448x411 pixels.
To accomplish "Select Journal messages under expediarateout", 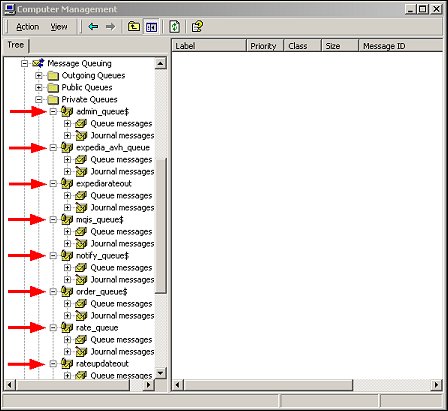I will (x=122, y=208).
